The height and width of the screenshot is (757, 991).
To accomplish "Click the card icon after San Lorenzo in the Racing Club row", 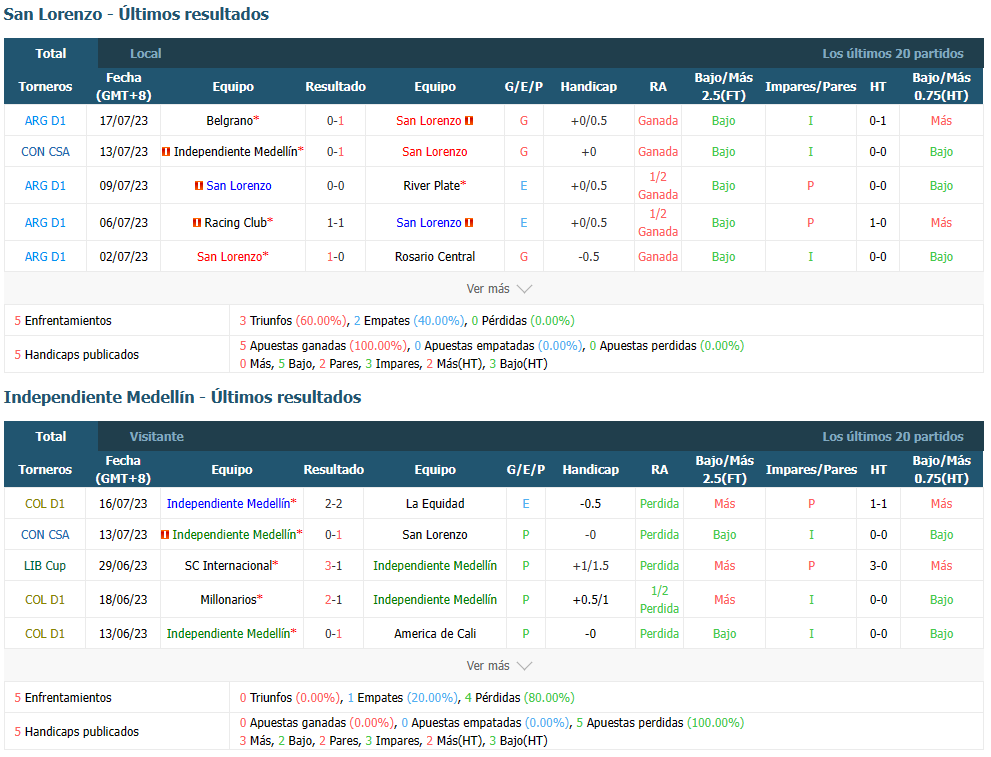I will tap(469, 222).
